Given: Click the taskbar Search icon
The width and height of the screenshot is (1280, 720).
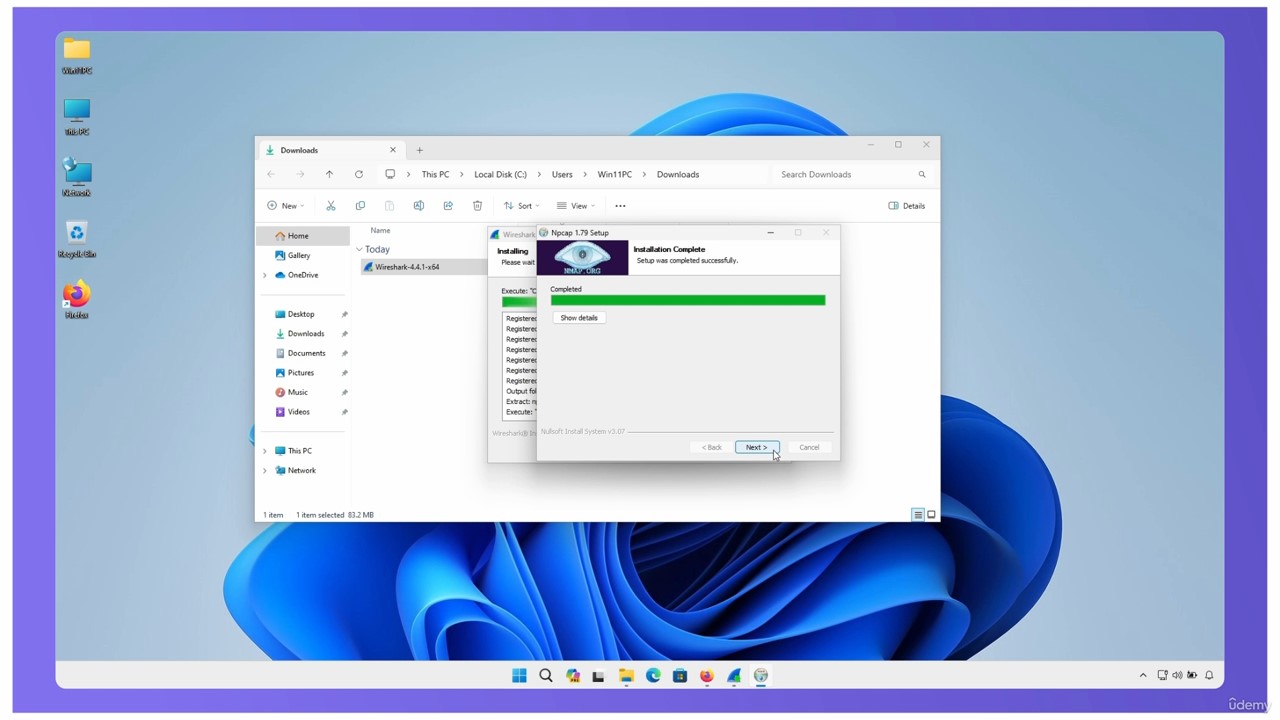Looking at the screenshot, I should pos(546,676).
